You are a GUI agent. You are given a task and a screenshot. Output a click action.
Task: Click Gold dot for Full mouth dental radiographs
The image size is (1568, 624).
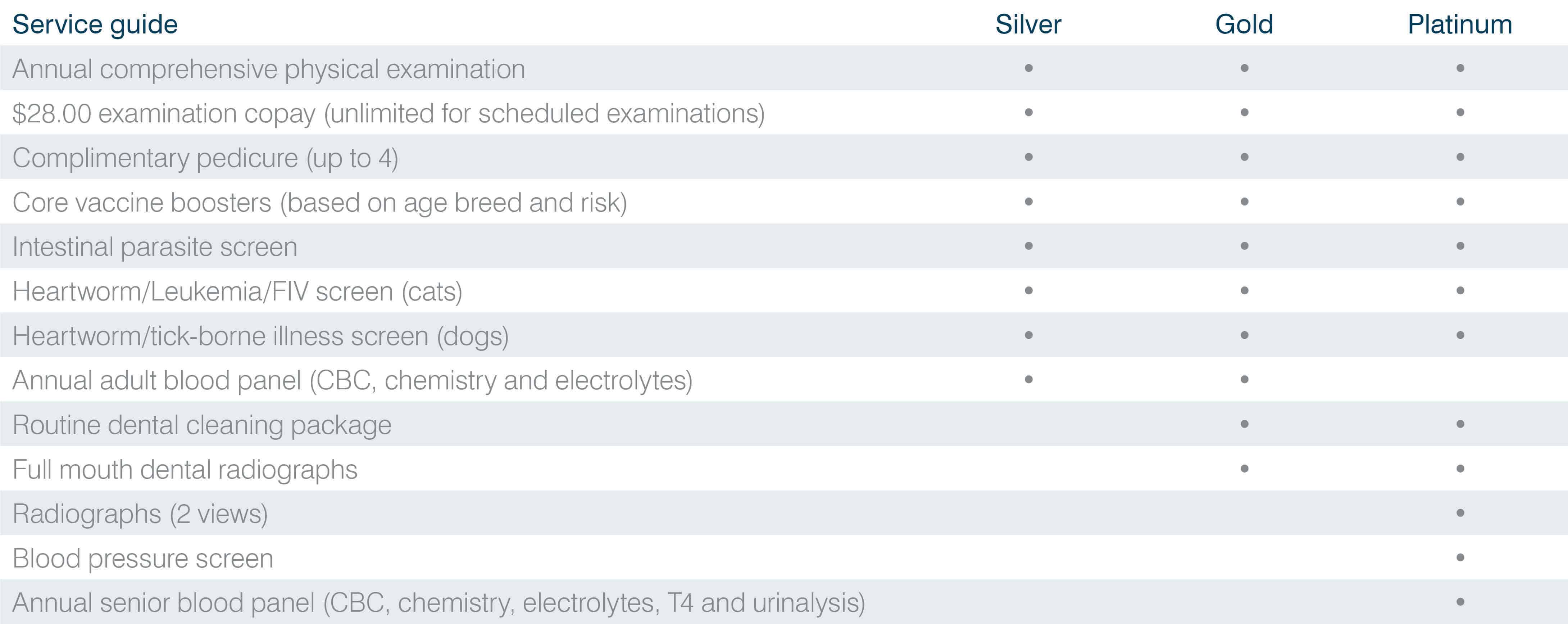[1244, 469]
